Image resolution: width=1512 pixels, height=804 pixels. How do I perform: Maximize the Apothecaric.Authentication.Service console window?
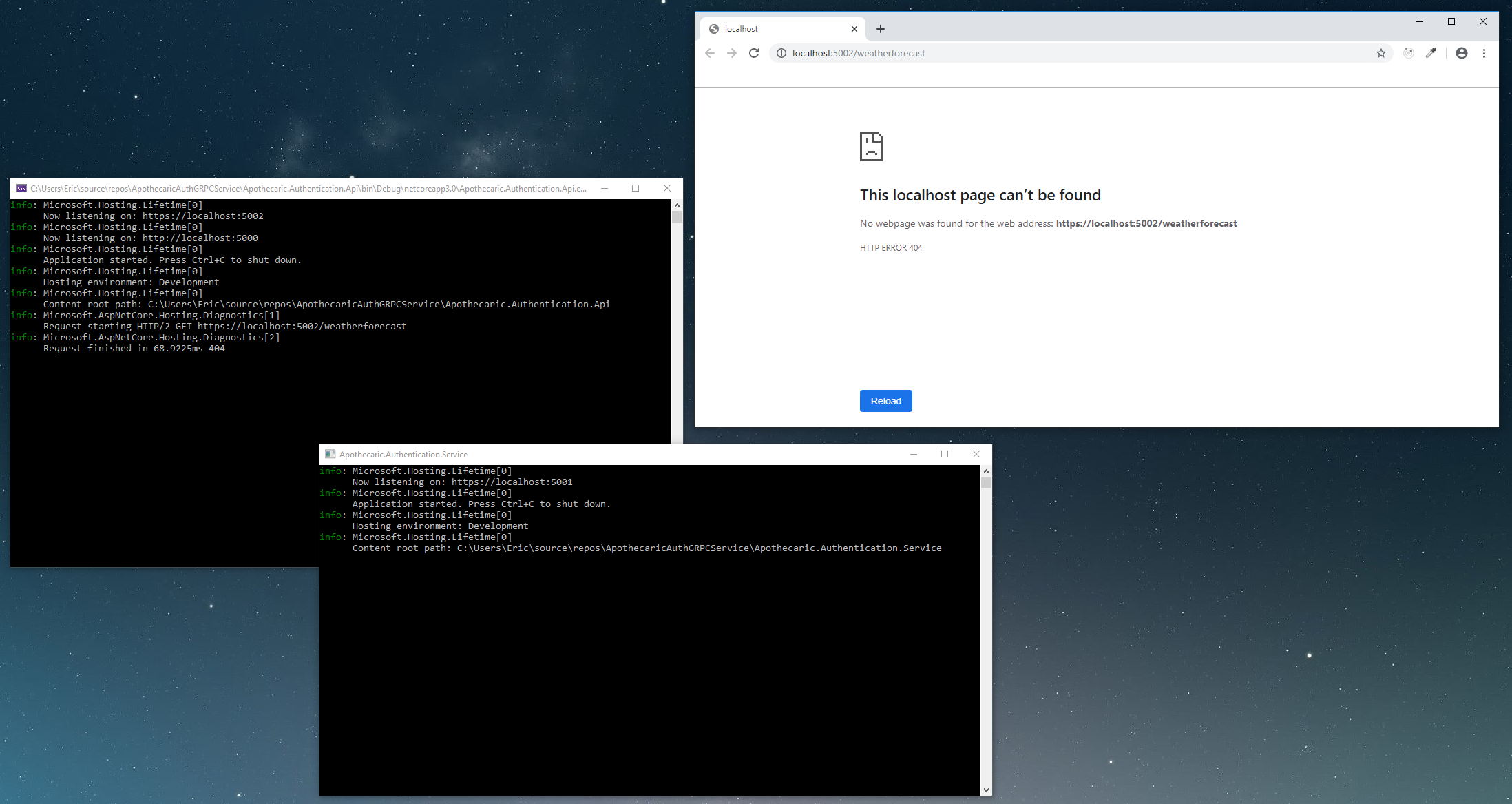point(945,454)
